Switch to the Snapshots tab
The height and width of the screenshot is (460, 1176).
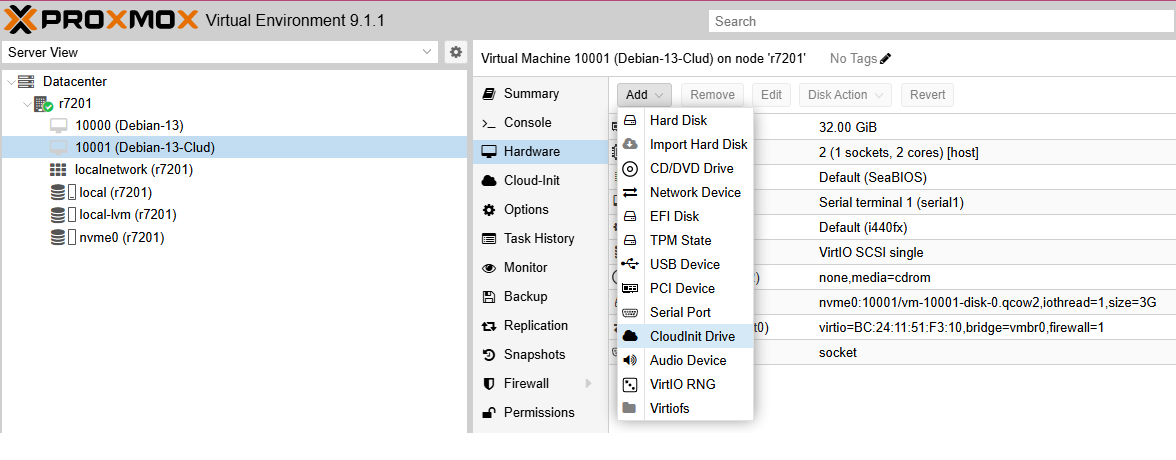(x=534, y=355)
